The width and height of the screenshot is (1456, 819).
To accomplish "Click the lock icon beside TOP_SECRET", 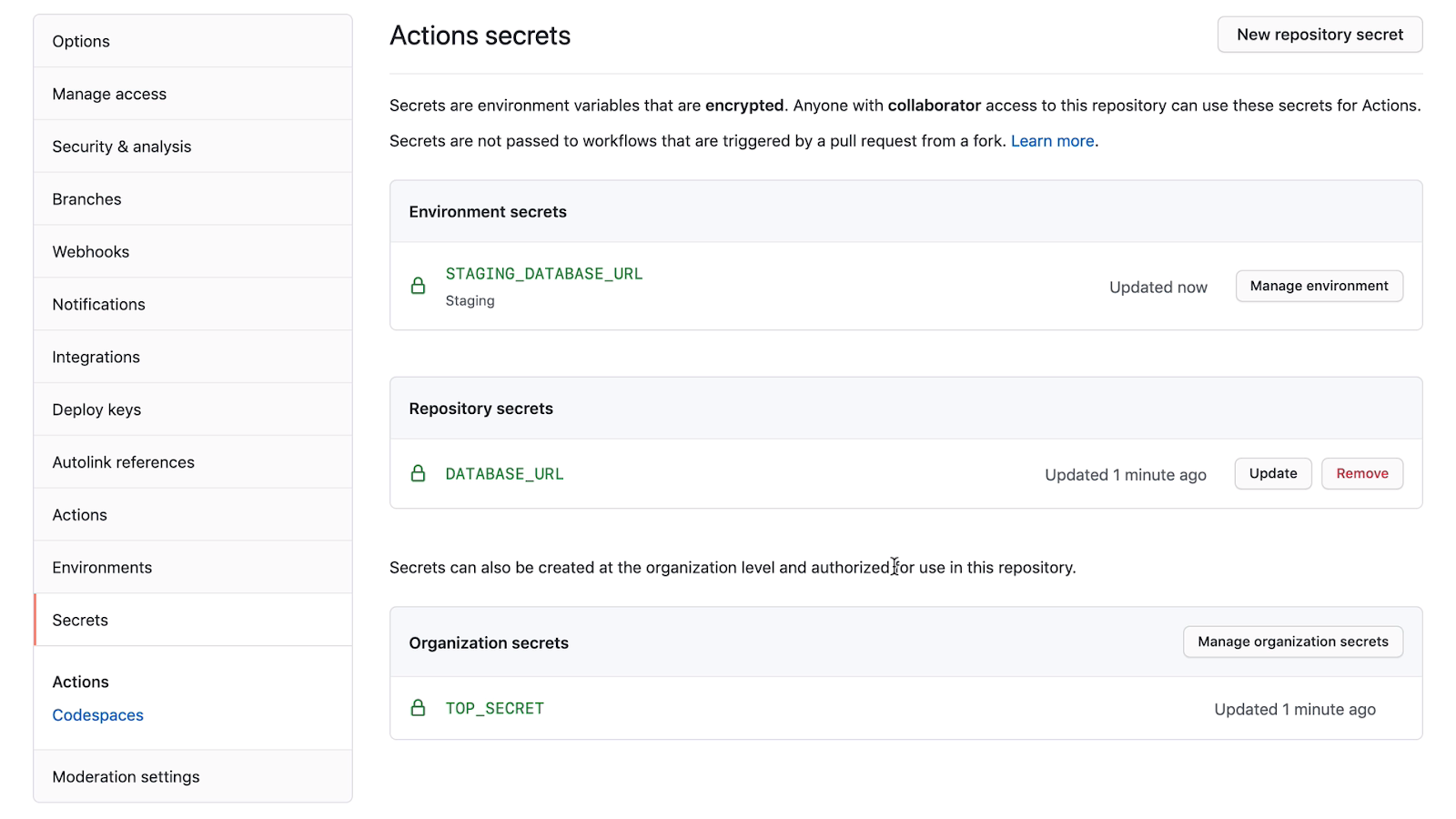I will point(418,707).
